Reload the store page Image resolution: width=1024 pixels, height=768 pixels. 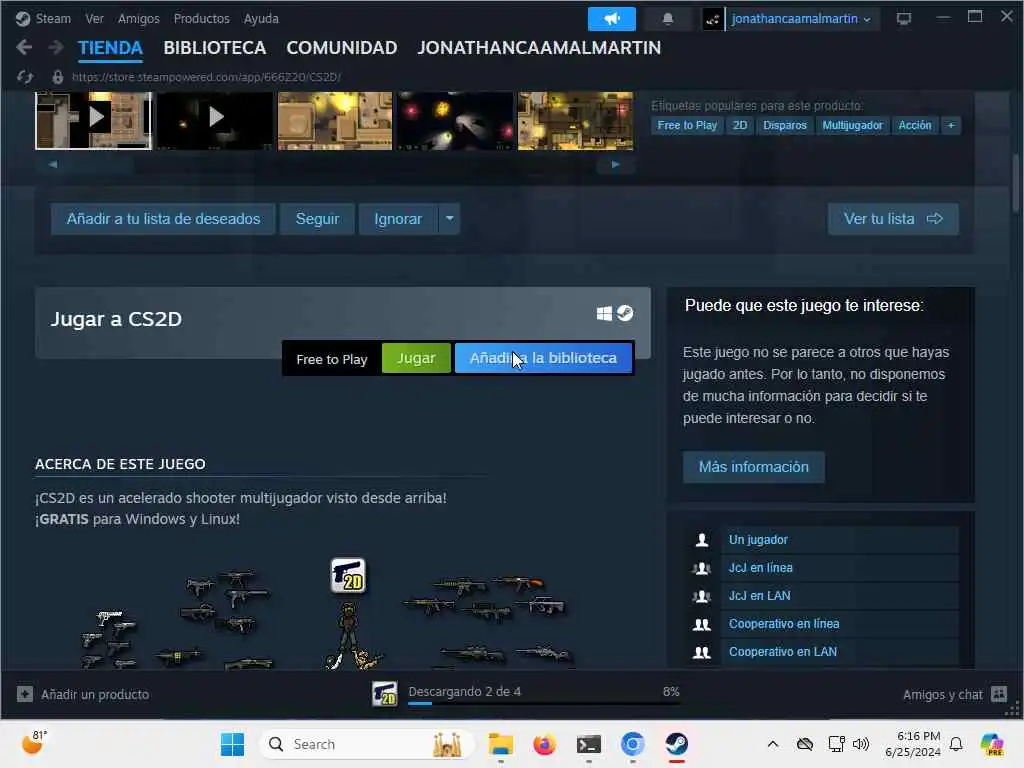click(25, 77)
